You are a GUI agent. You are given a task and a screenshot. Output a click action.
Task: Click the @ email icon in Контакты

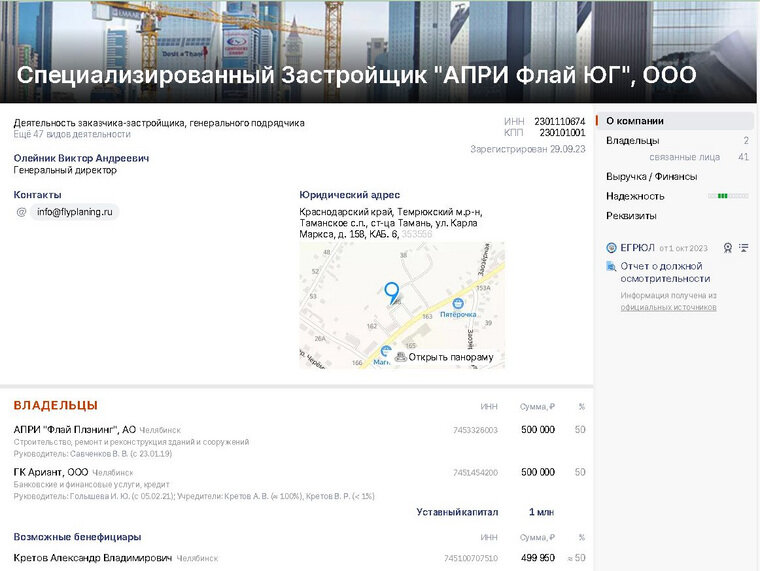(21, 212)
